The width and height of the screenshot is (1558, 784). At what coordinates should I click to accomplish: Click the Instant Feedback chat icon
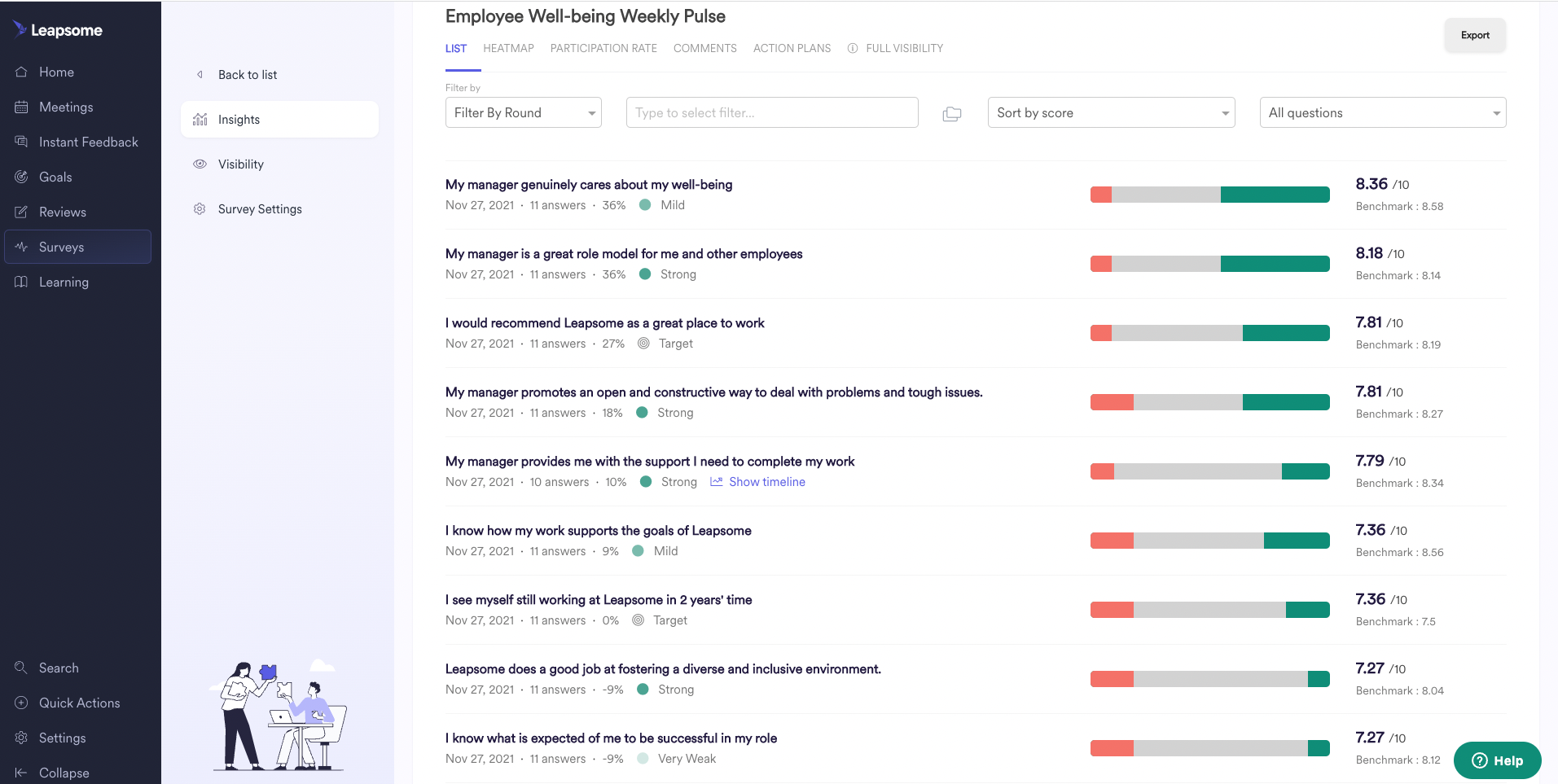[x=21, y=142]
